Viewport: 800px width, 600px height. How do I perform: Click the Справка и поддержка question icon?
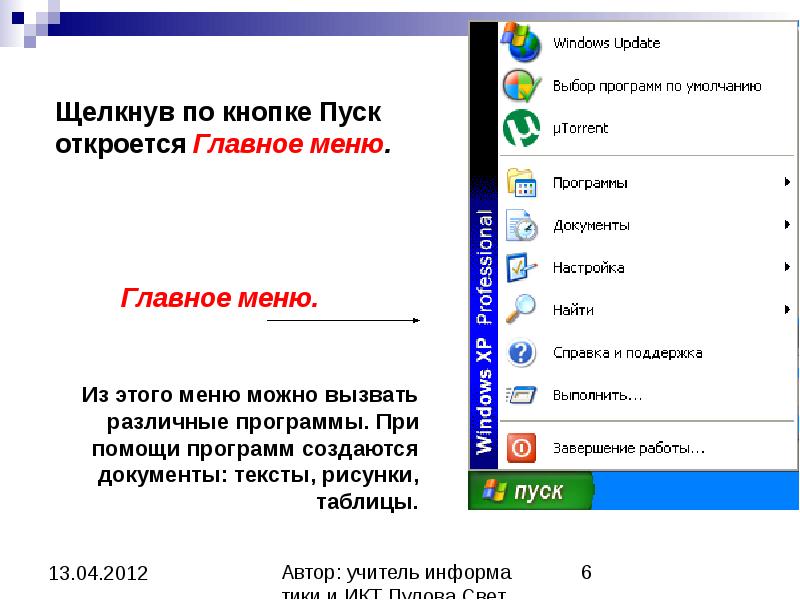pos(521,352)
